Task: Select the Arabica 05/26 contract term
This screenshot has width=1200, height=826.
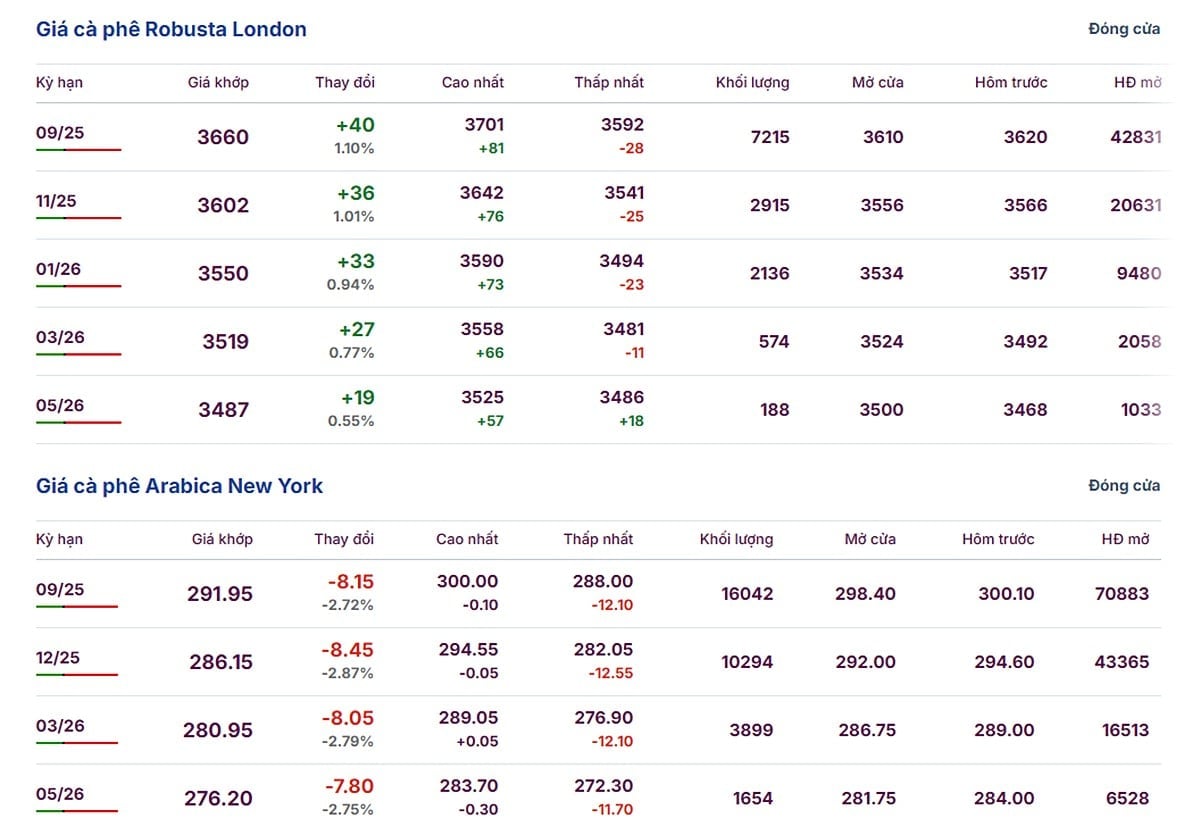Action: click(60, 793)
